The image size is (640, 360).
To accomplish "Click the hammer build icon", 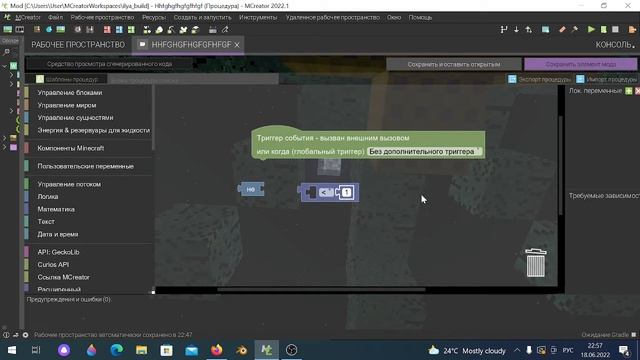I will pos(575,29).
